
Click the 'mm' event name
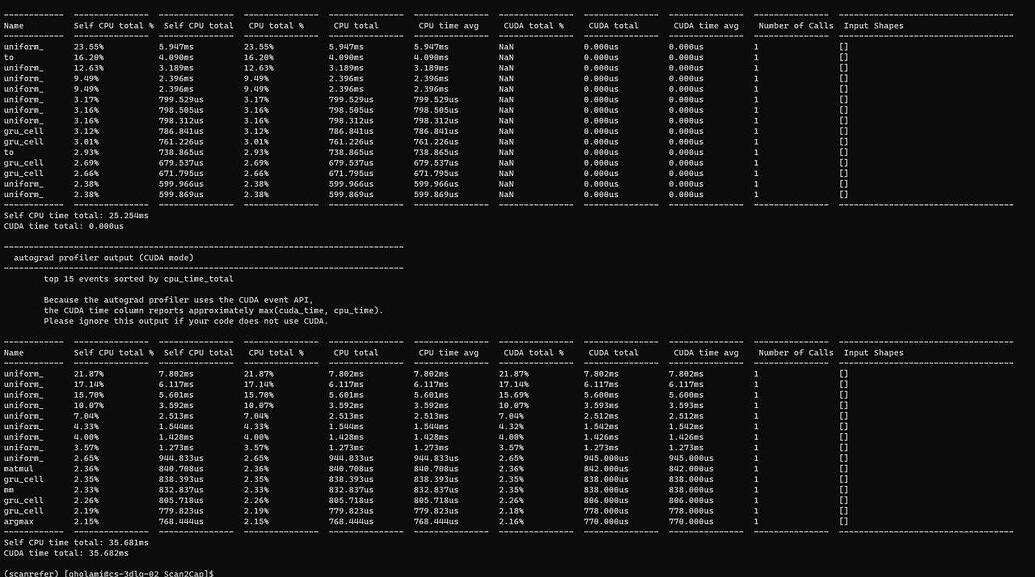pyautogui.click(x=9, y=489)
